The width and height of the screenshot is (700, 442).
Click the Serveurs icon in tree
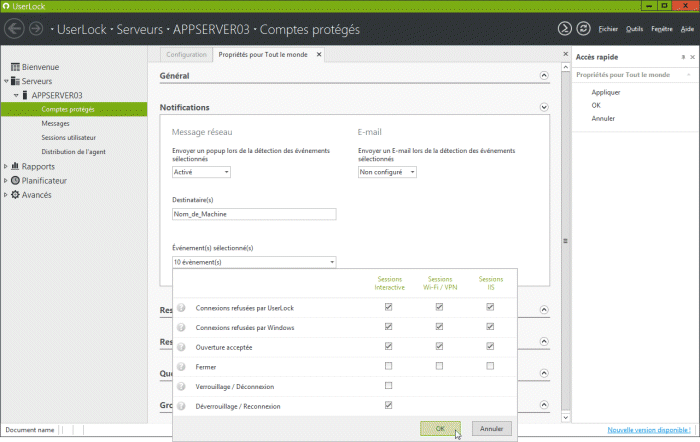pos(15,81)
